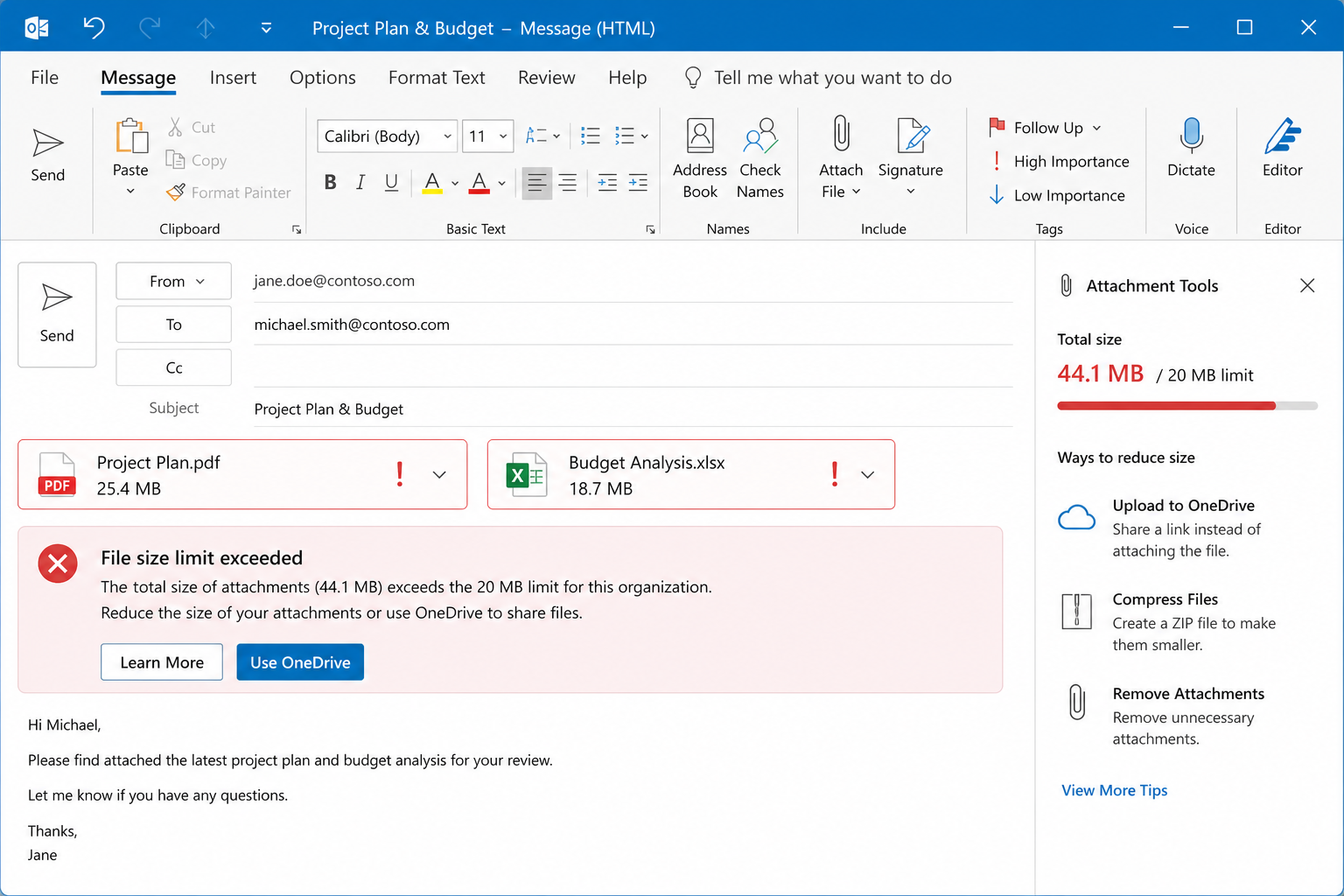The width and height of the screenshot is (1344, 896).
Task: Click the Subject field with Project Plan & Budget
Action: (633, 409)
